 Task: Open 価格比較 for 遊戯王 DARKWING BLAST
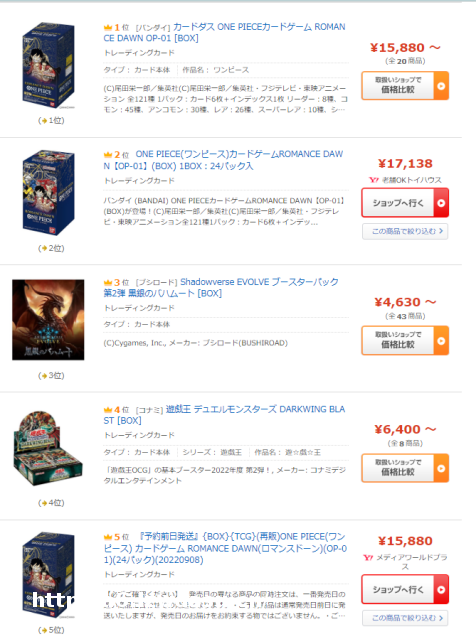pos(405,468)
